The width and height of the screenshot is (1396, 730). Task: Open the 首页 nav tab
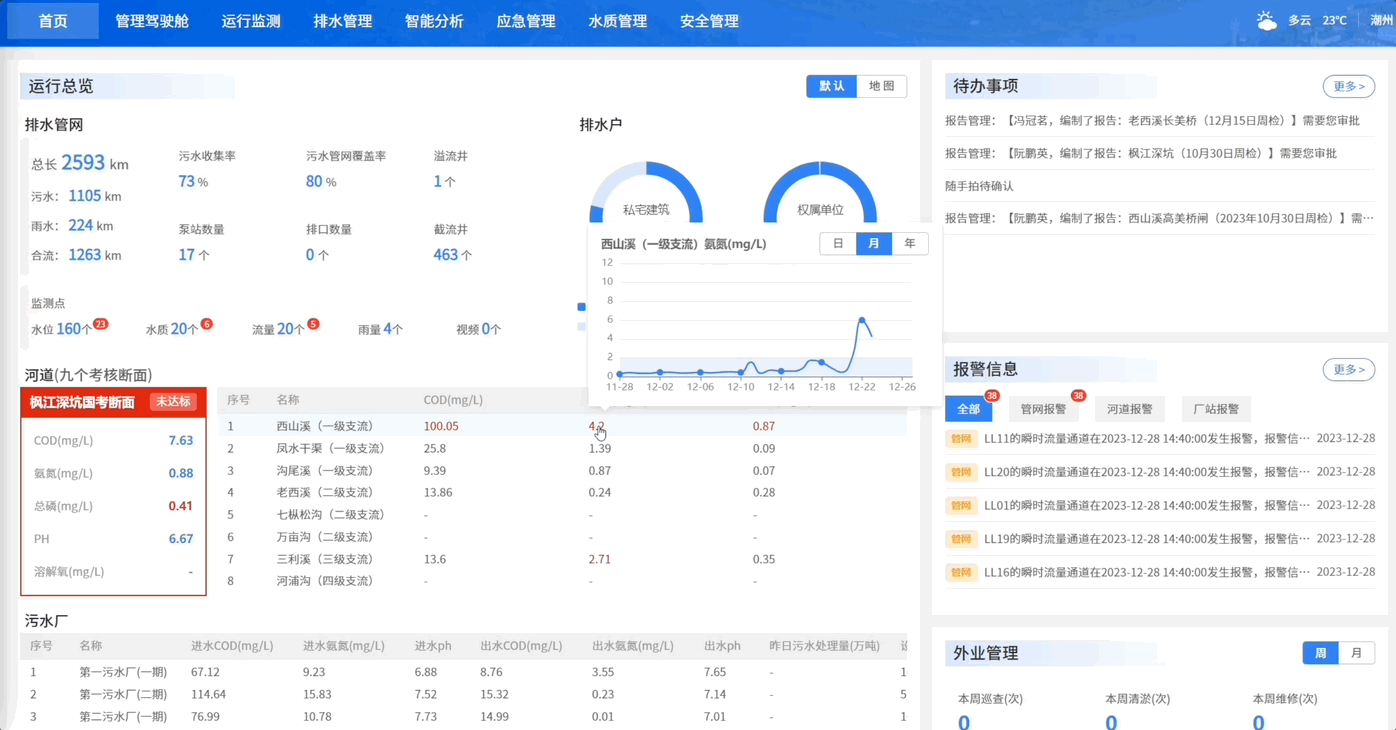pyautogui.click(x=53, y=21)
